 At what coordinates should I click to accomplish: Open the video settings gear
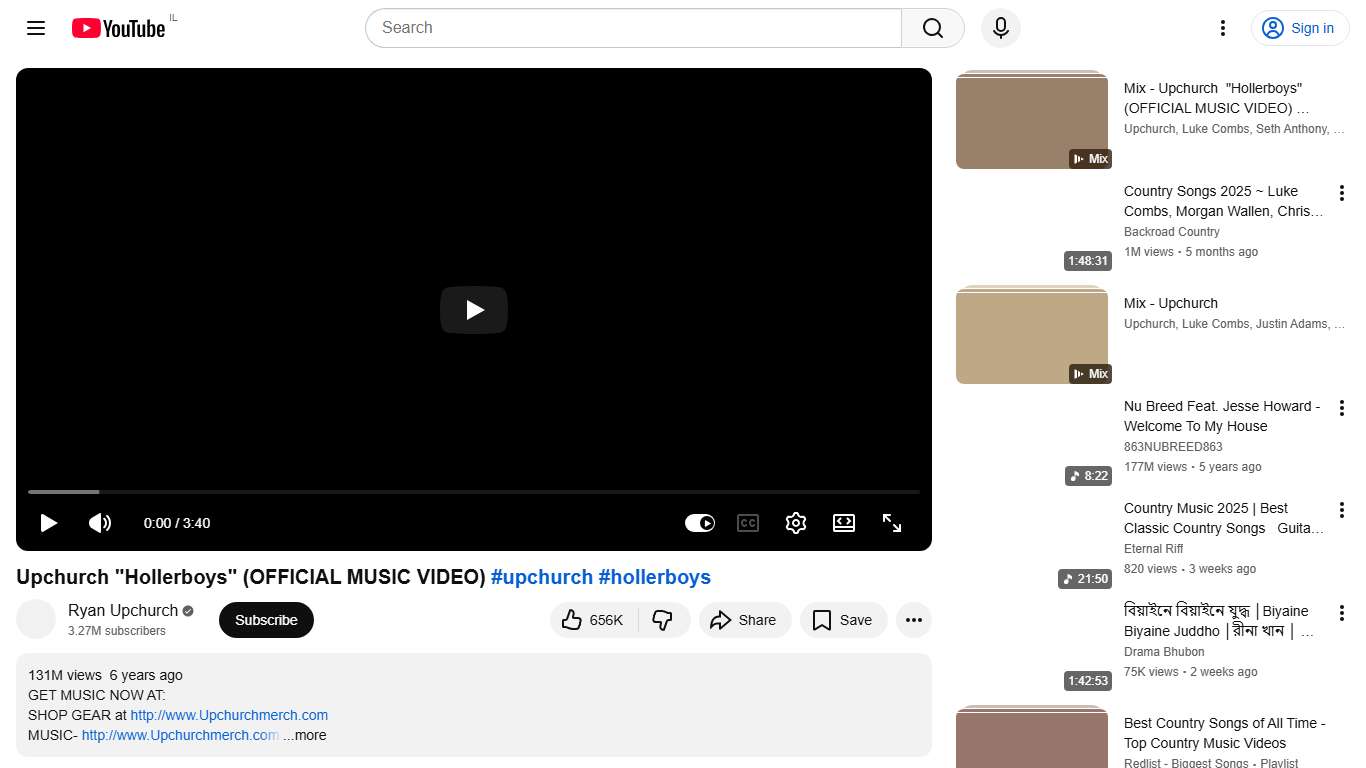pos(795,522)
